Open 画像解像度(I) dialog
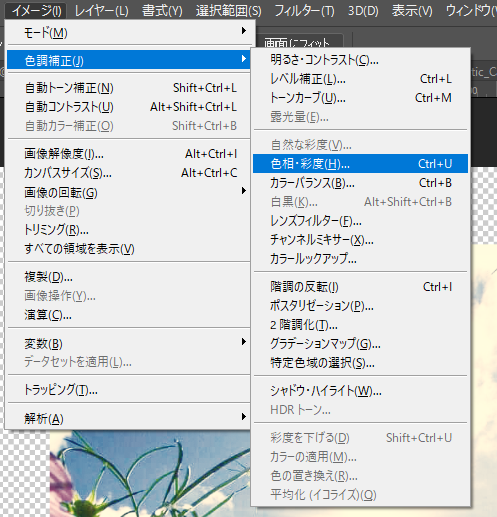Viewport: 497px width, 517px height. tap(128, 154)
